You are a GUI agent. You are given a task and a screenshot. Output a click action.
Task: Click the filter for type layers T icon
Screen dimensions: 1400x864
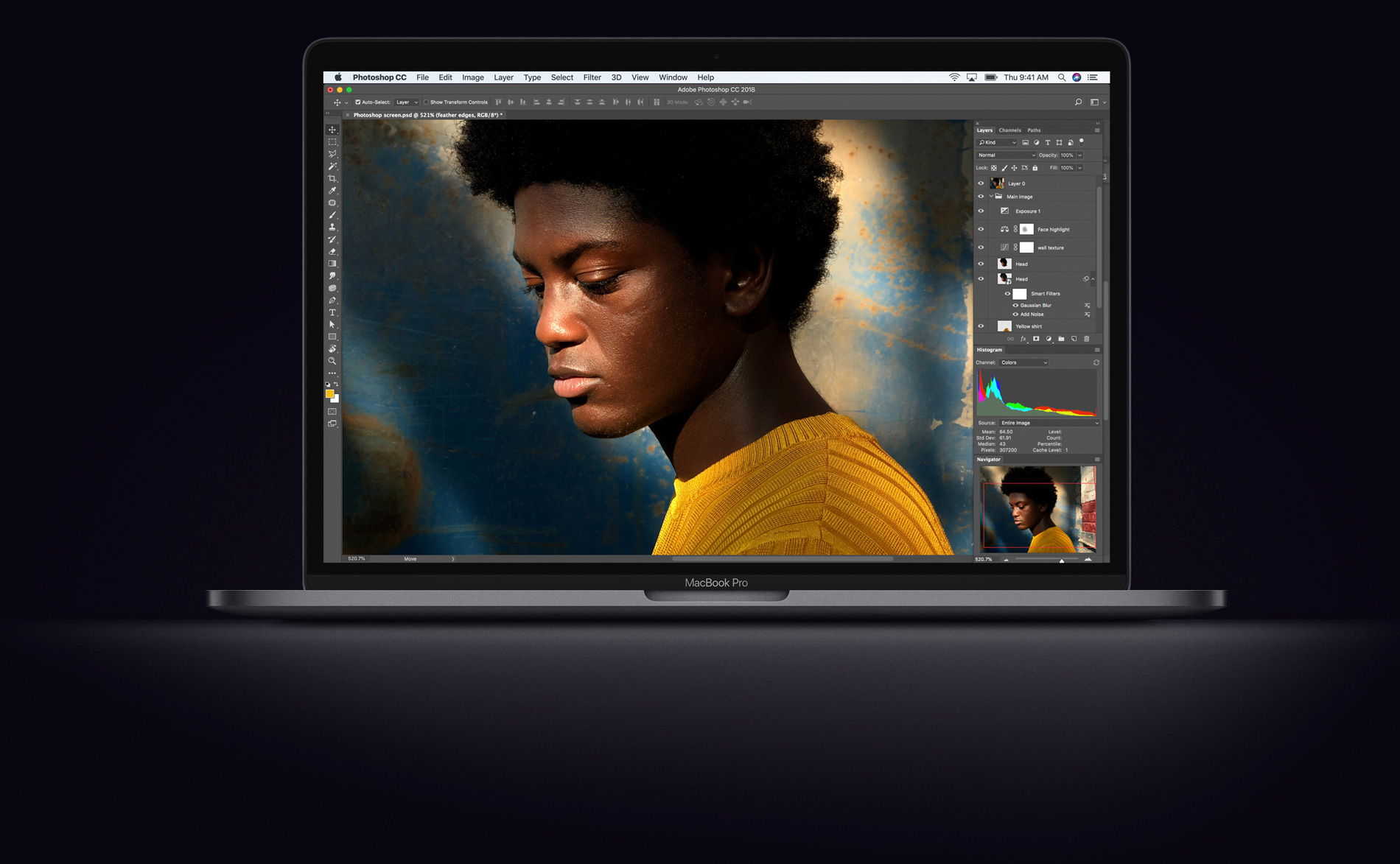tap(1048, 142)
